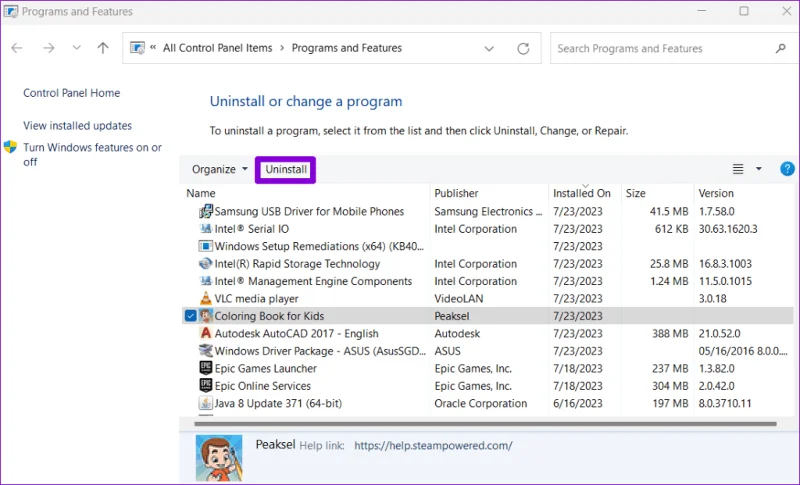Image resolution: width=800 pixels, height=485 pixels.
Task: Refresh the Programs and Features list
Action: pyautogui.click(x=523, y=48)
